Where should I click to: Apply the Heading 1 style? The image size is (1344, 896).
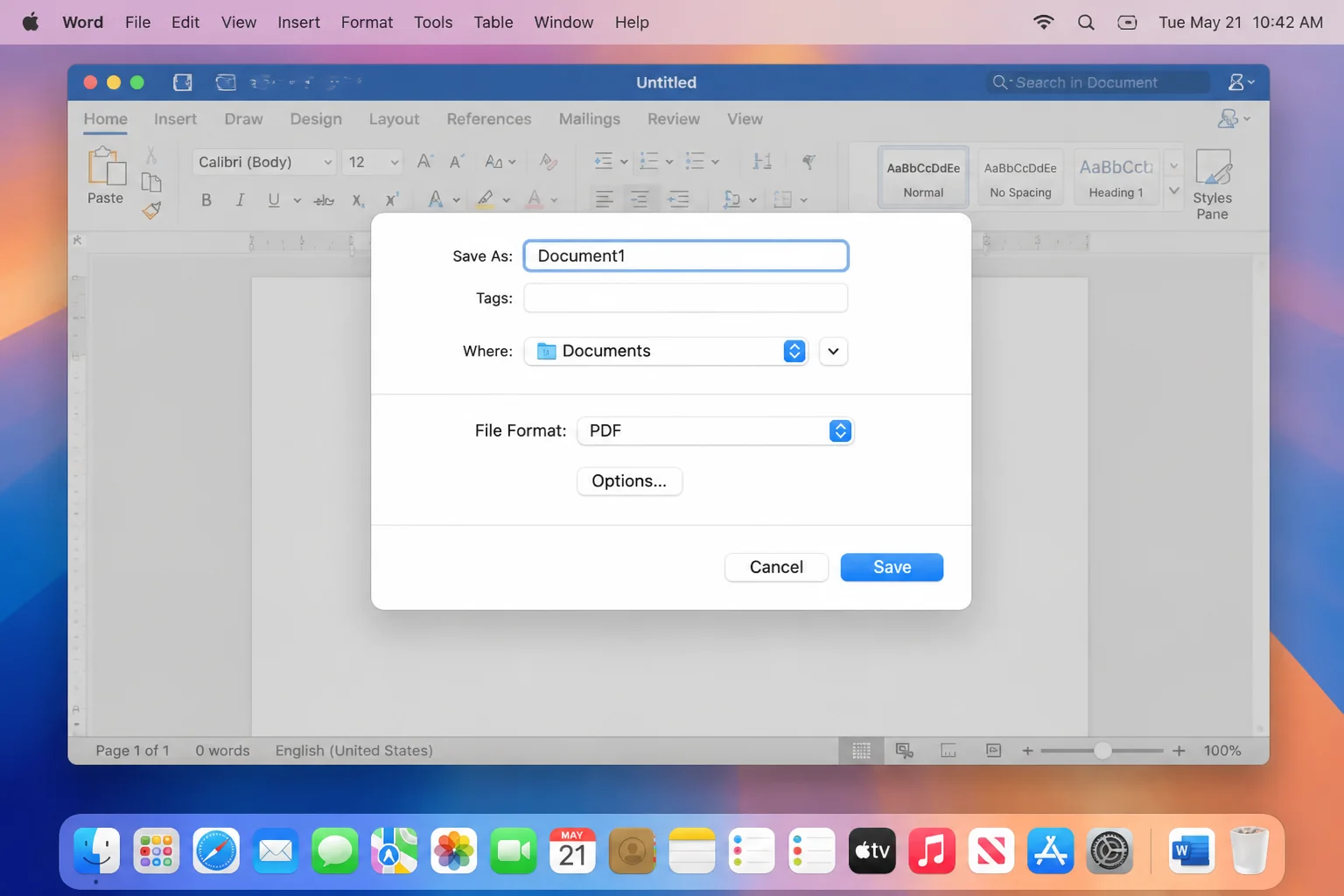(x=1116, y=178)
